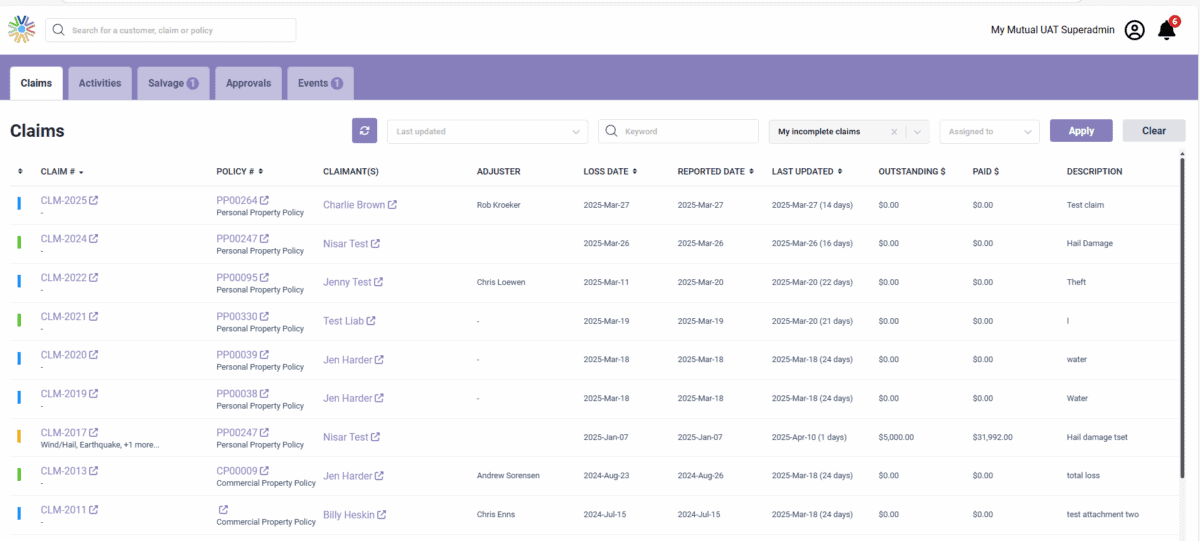Open external link icon beside CLM-2021

point(94,316)
